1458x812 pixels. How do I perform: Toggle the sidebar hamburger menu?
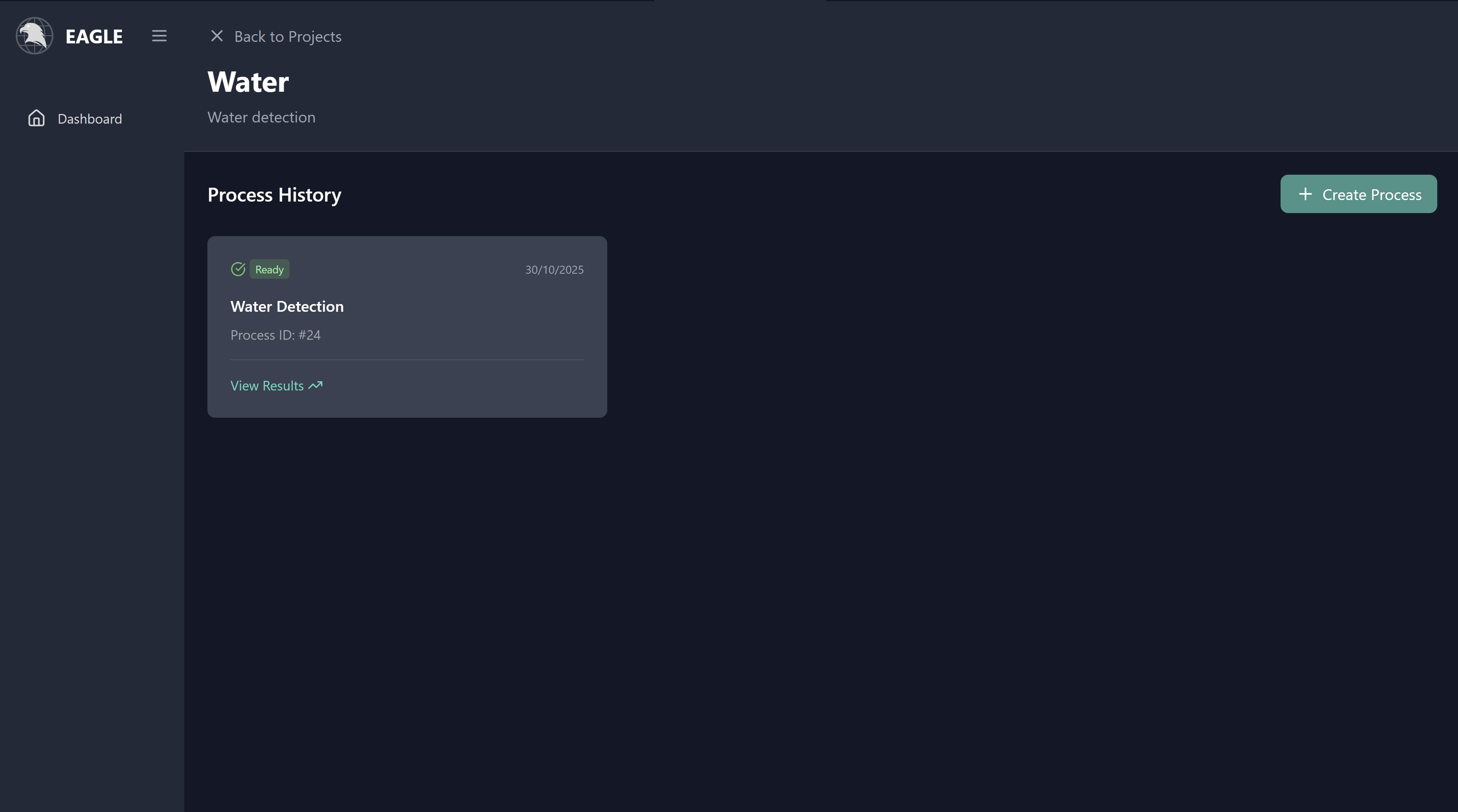tap(159, 36)
